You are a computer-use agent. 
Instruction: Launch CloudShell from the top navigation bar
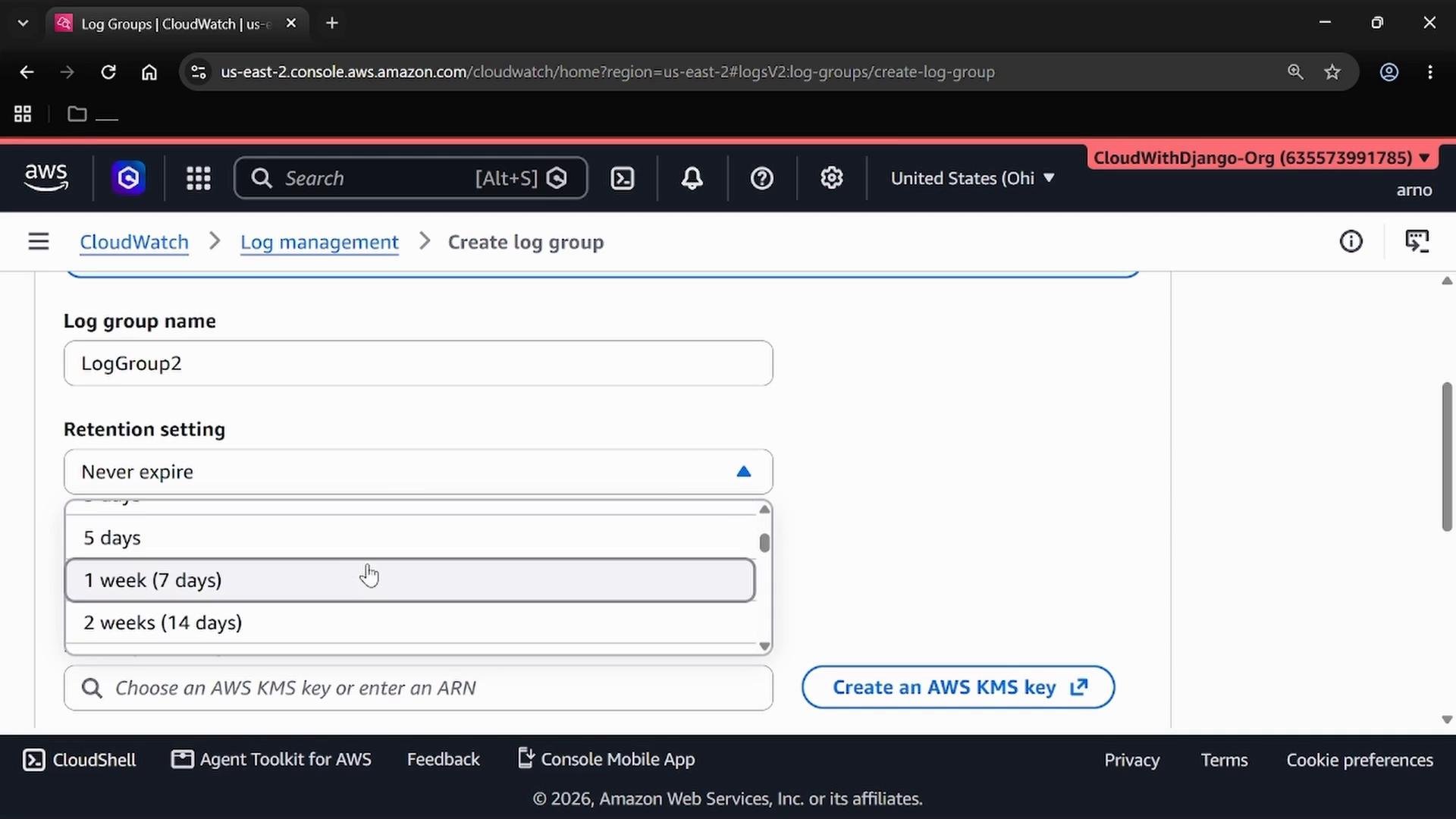pyautogui.click(x=623, y=178)
